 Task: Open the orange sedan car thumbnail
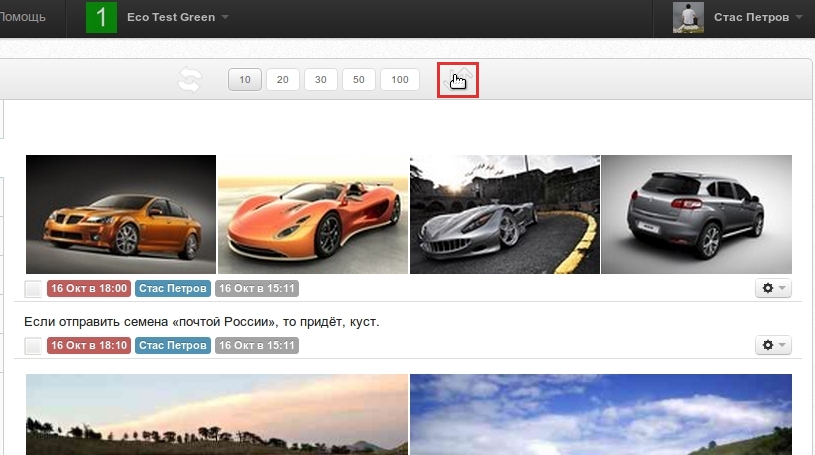click(121, 214)
